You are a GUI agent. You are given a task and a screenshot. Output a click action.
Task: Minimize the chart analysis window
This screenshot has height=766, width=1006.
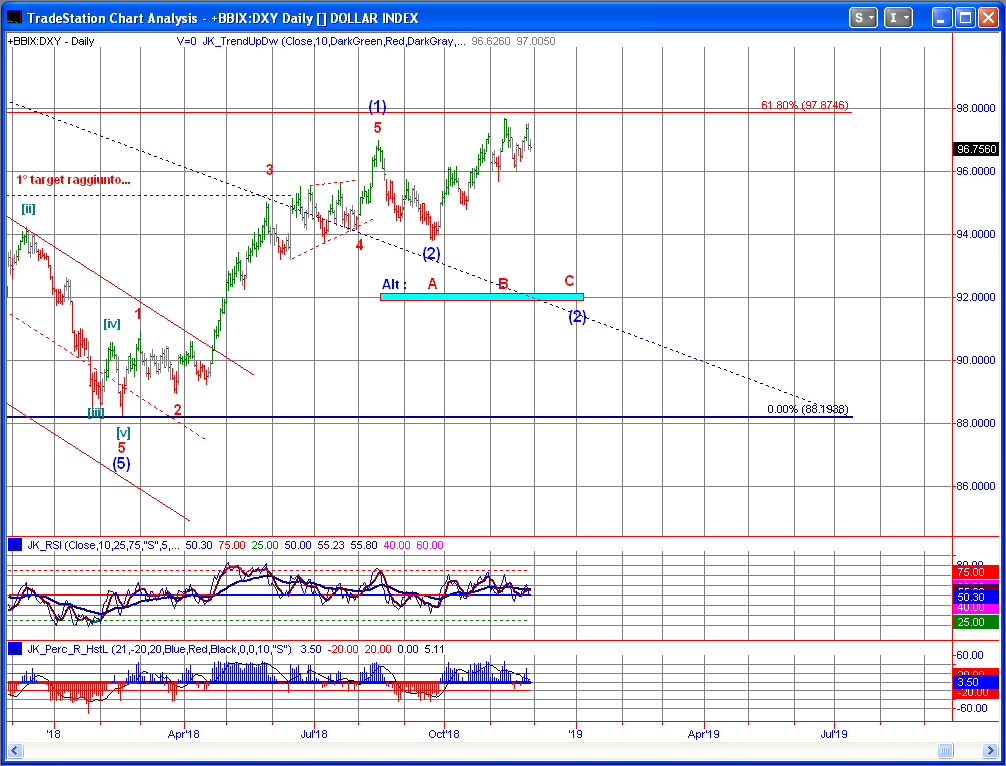point(941,17)
